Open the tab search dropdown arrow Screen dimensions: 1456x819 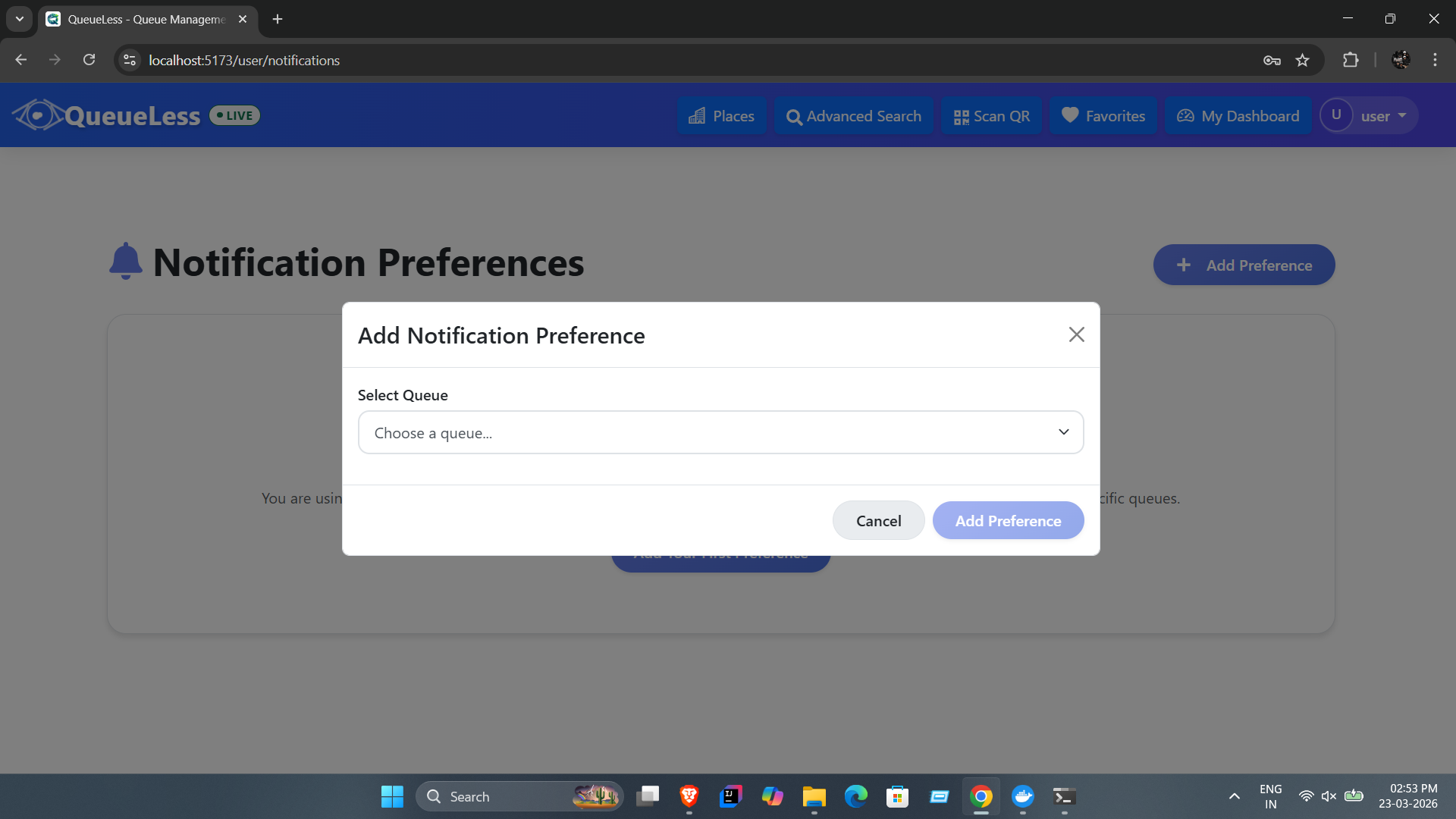click(x=20, y=19)
